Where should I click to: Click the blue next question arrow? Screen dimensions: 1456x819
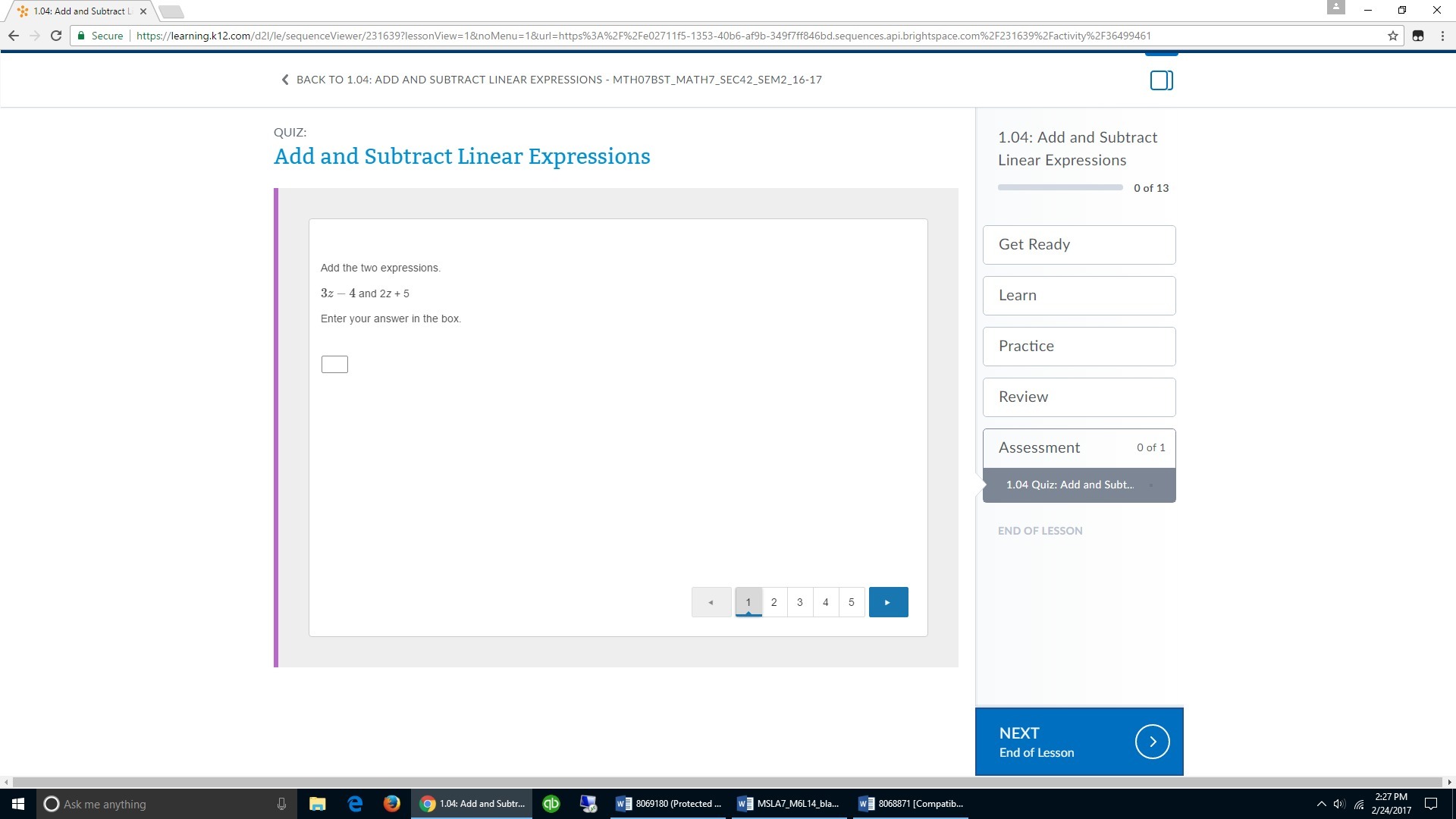coord(888,602)
